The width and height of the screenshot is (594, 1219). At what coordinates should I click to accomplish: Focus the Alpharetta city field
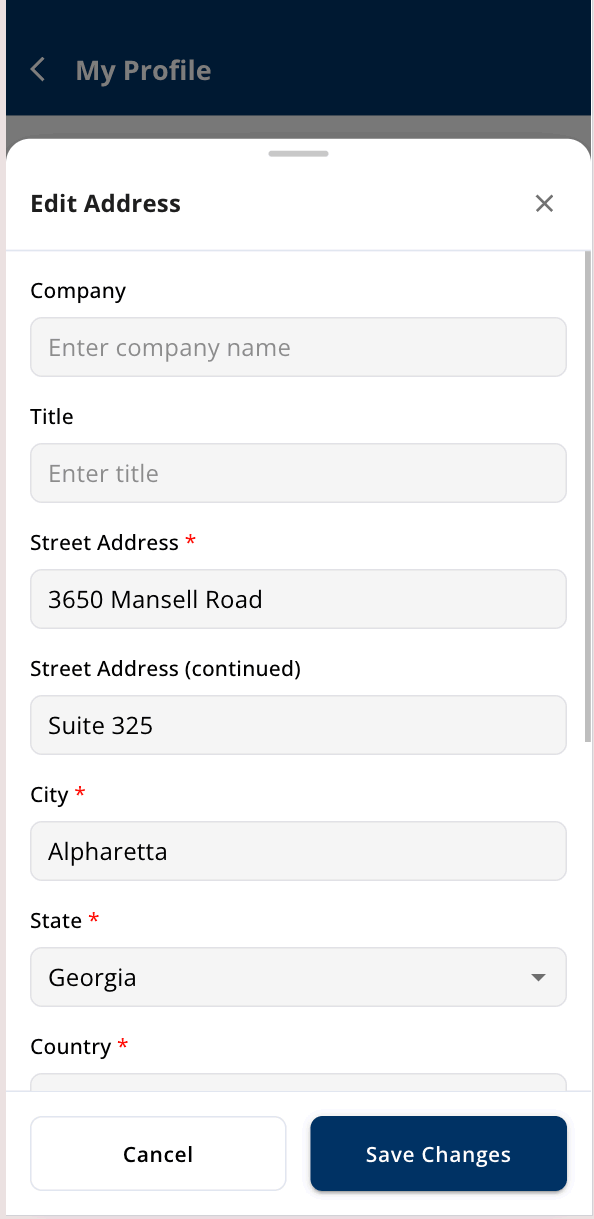(298, 851)
